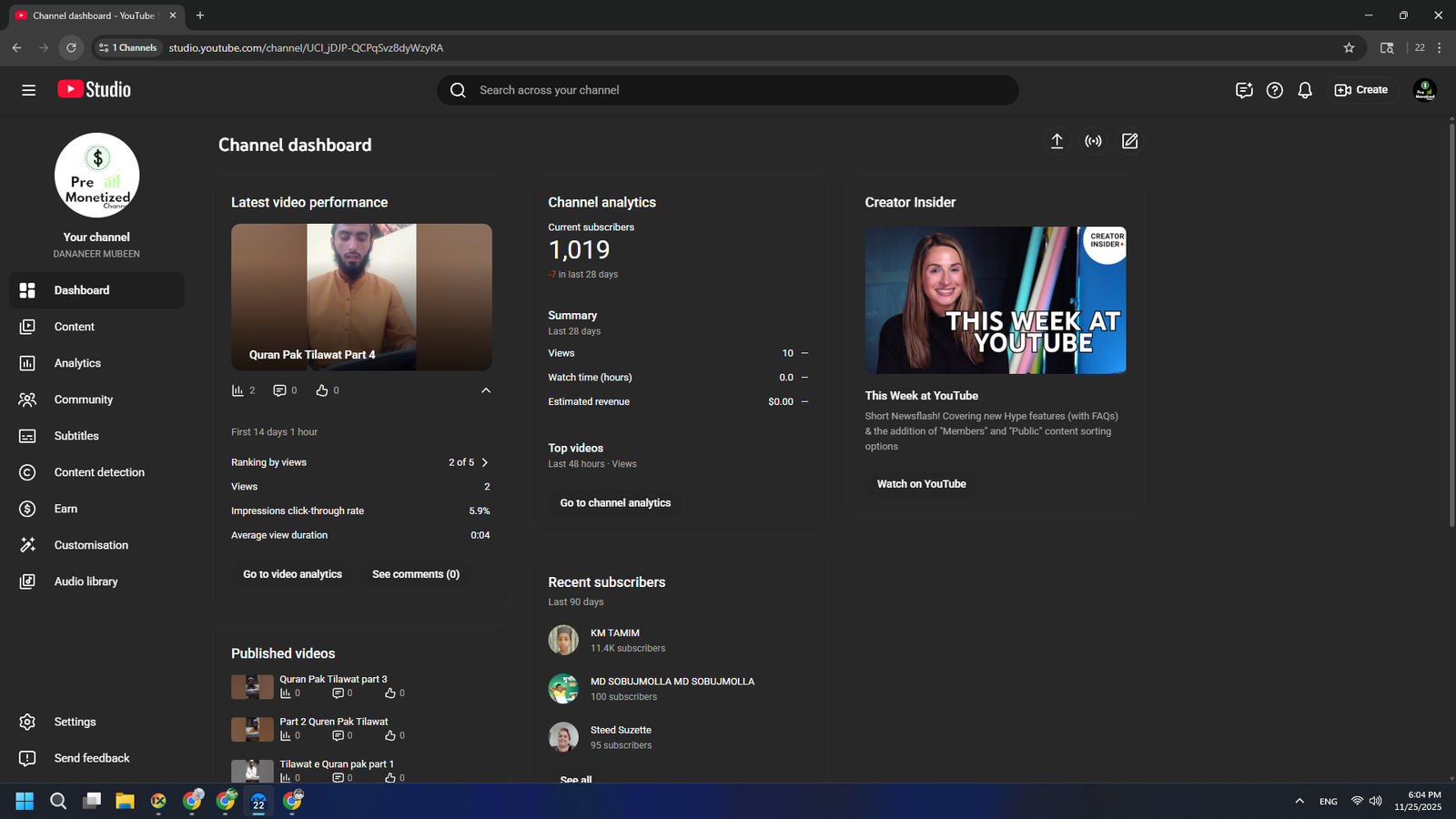
Task: Open File Explorer from the taskbar
Action: coord(125,801)
